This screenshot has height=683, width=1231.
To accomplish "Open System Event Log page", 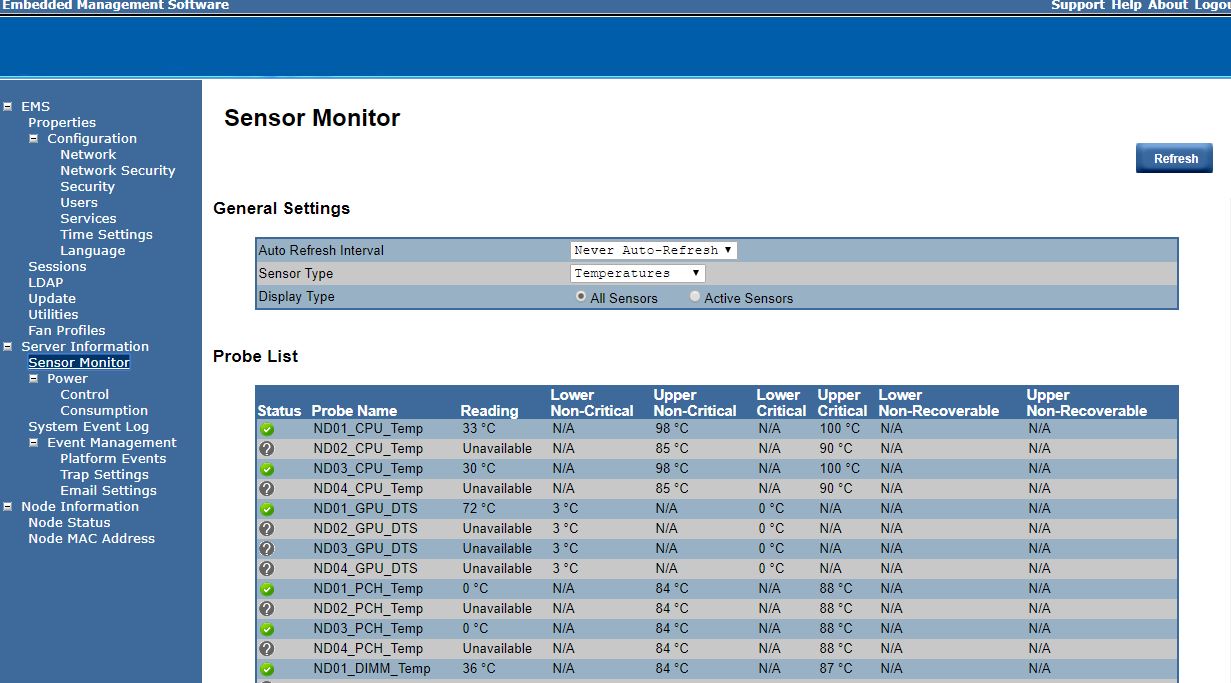I will point(88,427).
